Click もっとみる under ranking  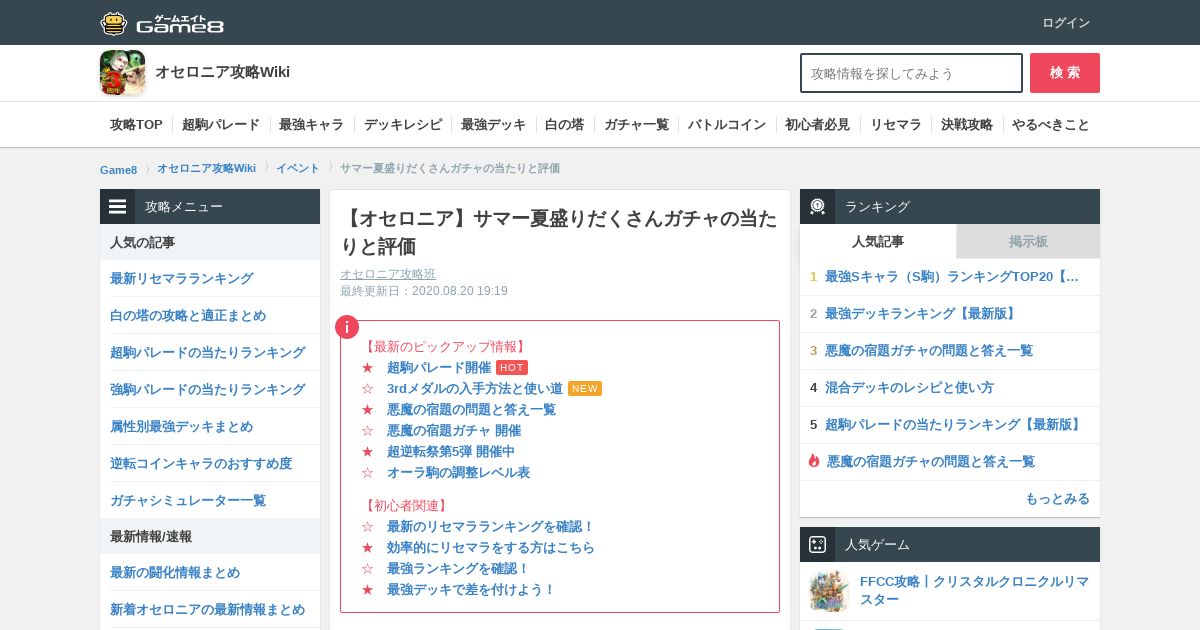tap(1057, 498)
